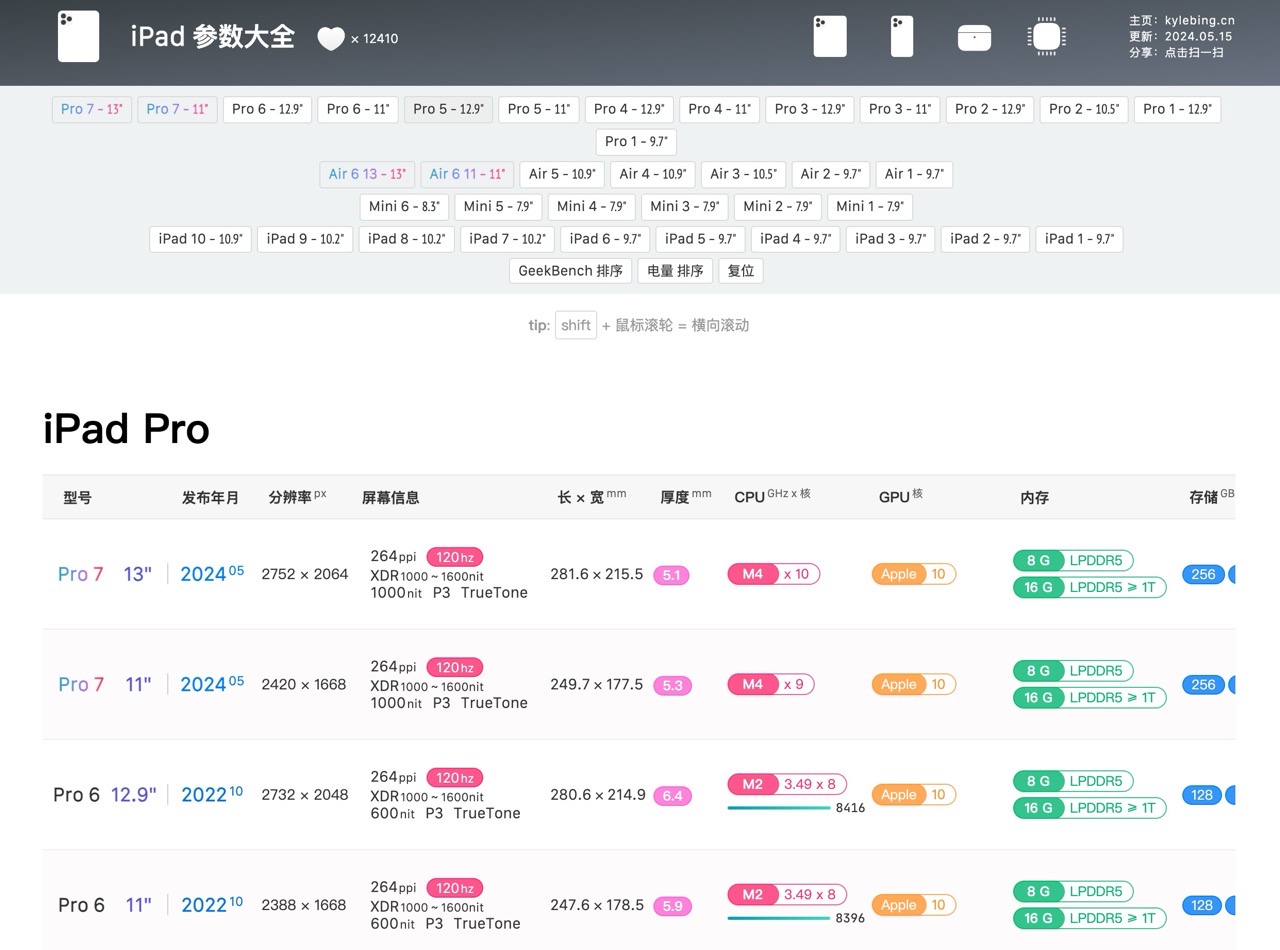Screen dimensions: 1280x950
Task: Click the 发布年月 column header
Action: click(210, 497)
